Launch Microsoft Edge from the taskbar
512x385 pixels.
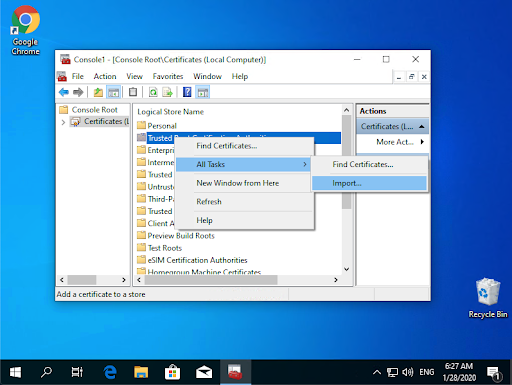pyautogui.click(x=110, y=372)
